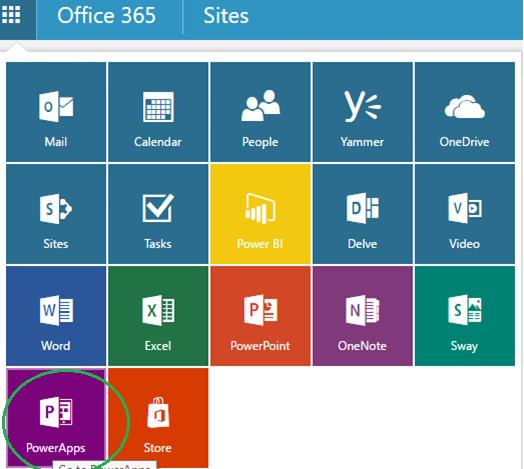This screenshot has width=524, height=469.
Task: Open the Video tile
Action: [x=465, y=214]
